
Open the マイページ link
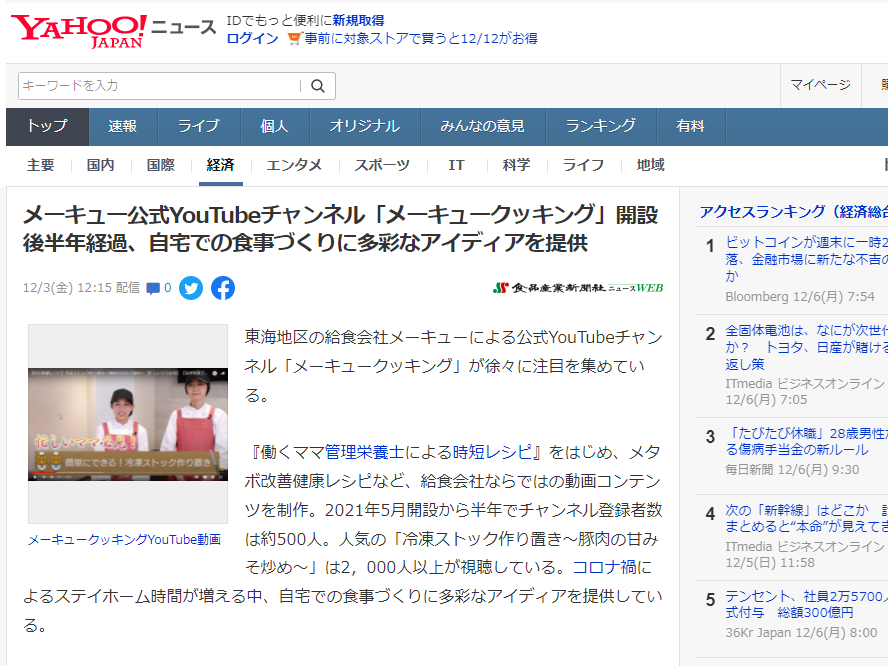tap(821, 85)
